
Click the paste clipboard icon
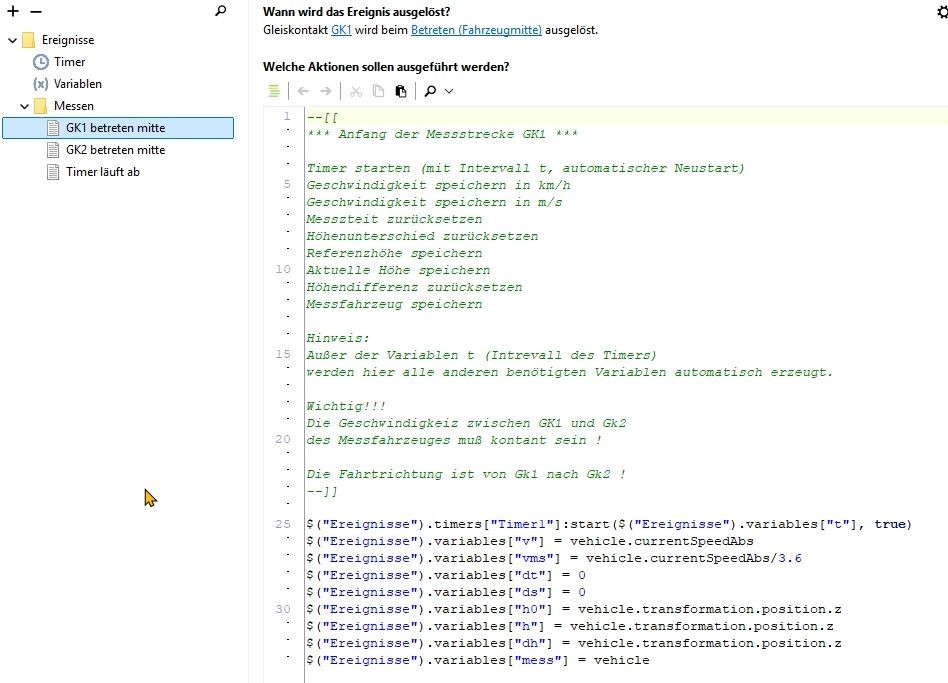pos(400,91)
